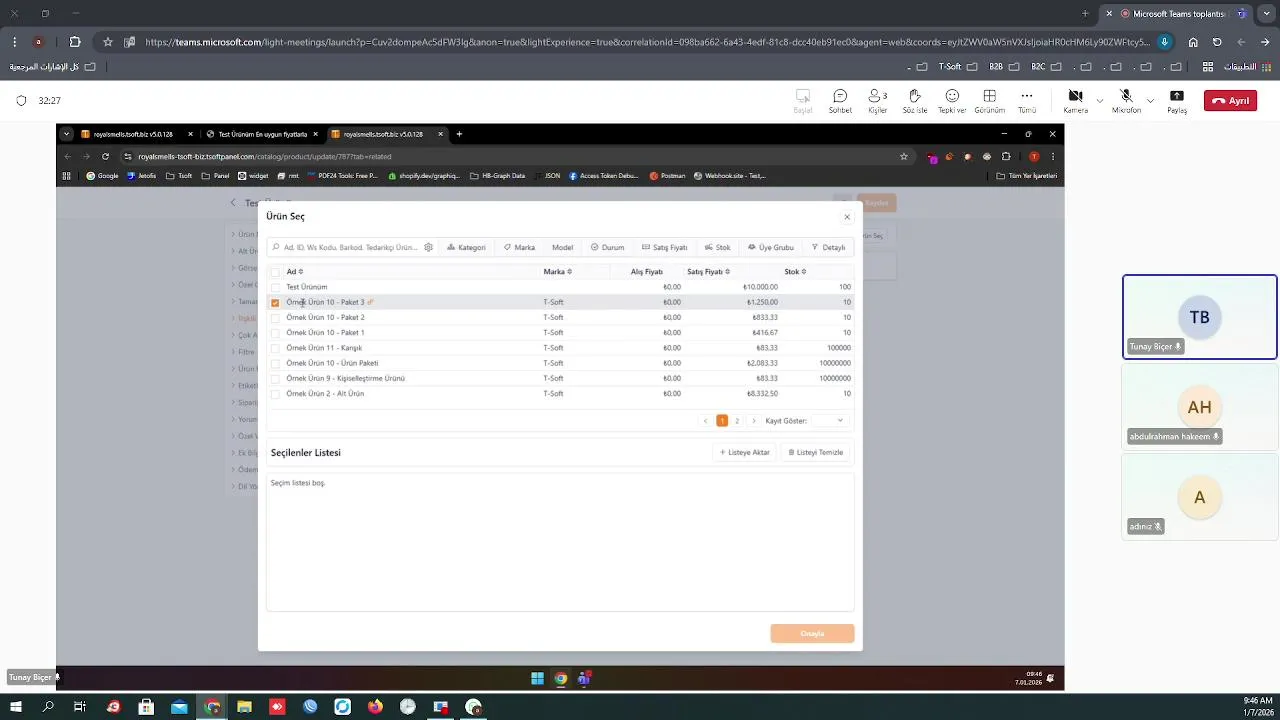Image resolution: width=1280 pixels, height=720 pixels.
Task: Check Örnek Ürün 9 - Kişiselleştirme Ürünü checkbox
Action: [275, 378]
